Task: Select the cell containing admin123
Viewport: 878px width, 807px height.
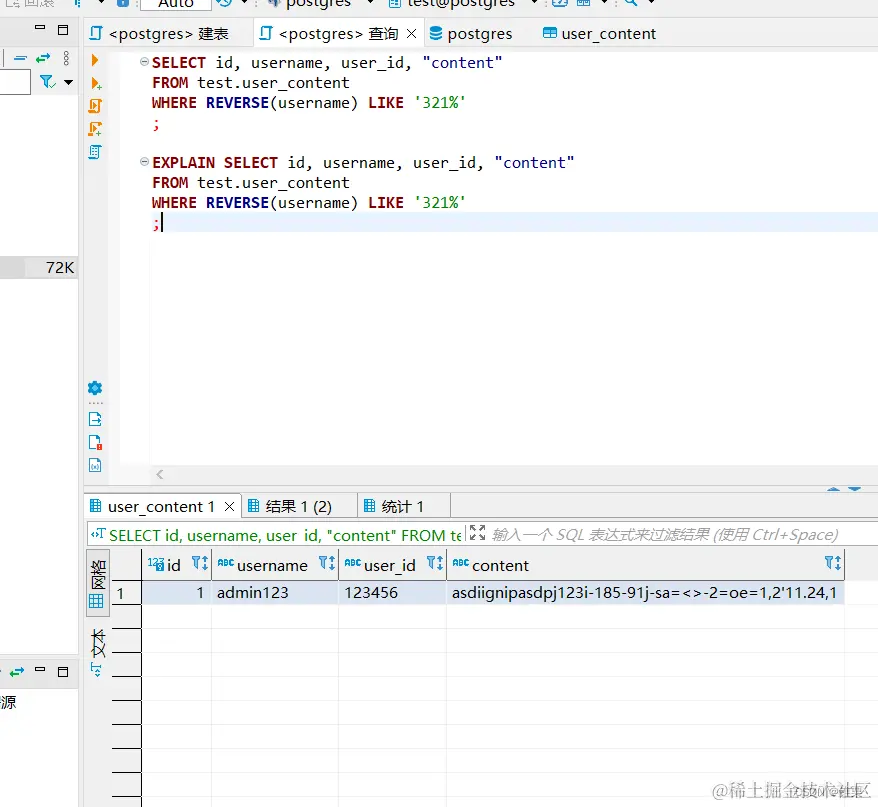Action: pyautogui.click(x=275, y=593)
